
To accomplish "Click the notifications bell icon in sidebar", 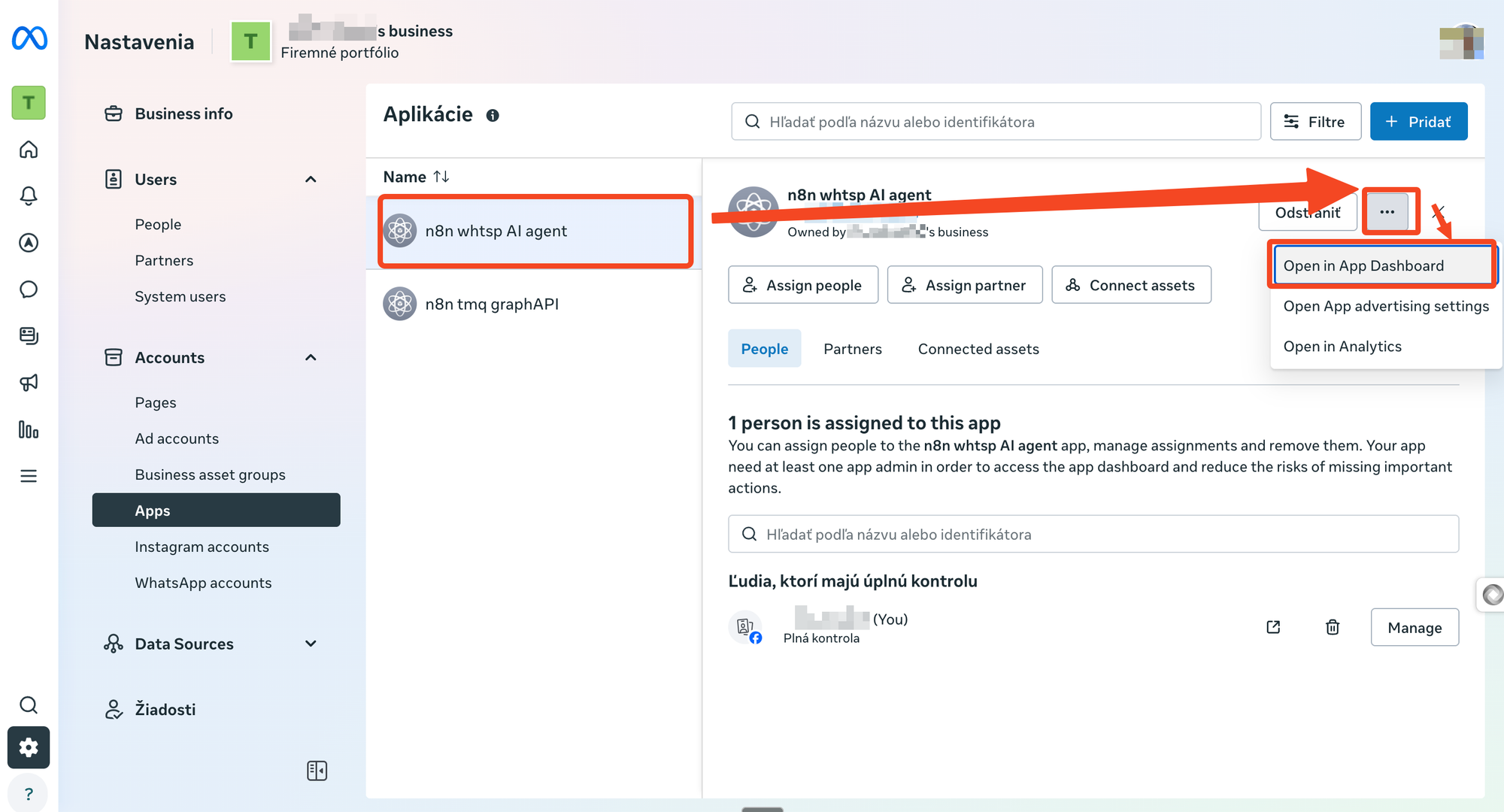I will (x=29, y=196).
